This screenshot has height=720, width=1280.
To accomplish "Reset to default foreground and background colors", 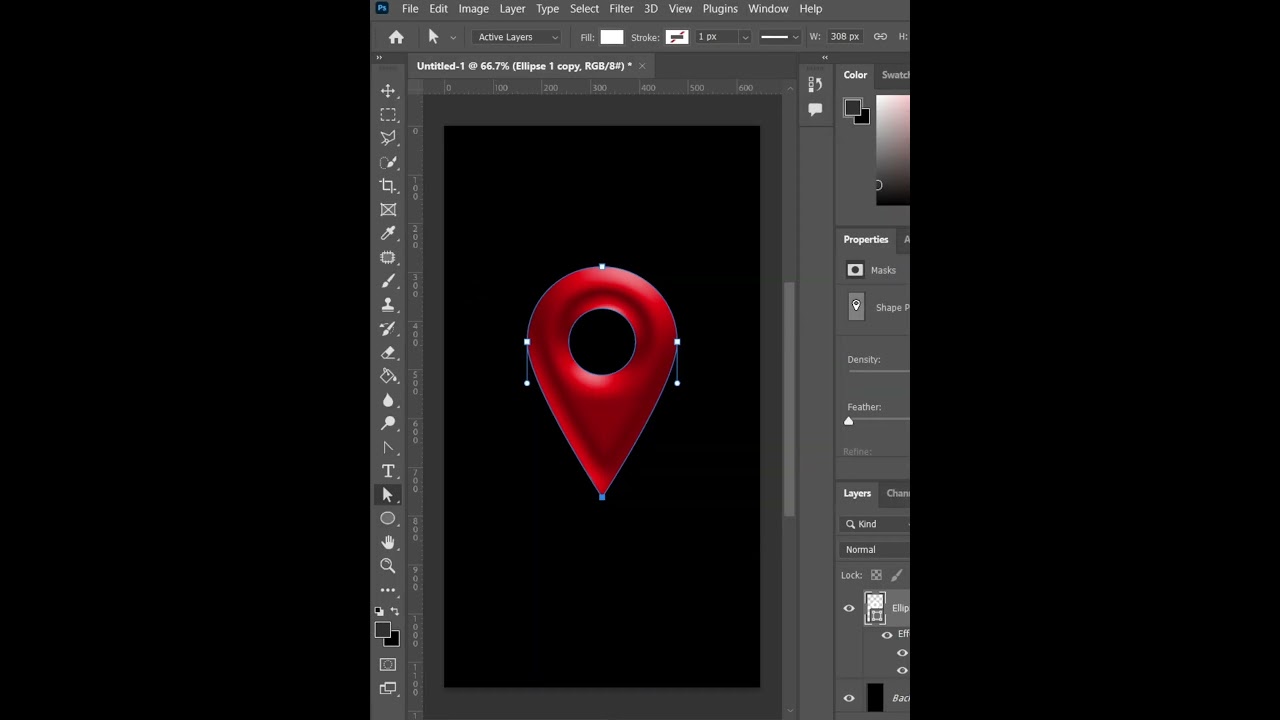I will [x=379, y=611].
